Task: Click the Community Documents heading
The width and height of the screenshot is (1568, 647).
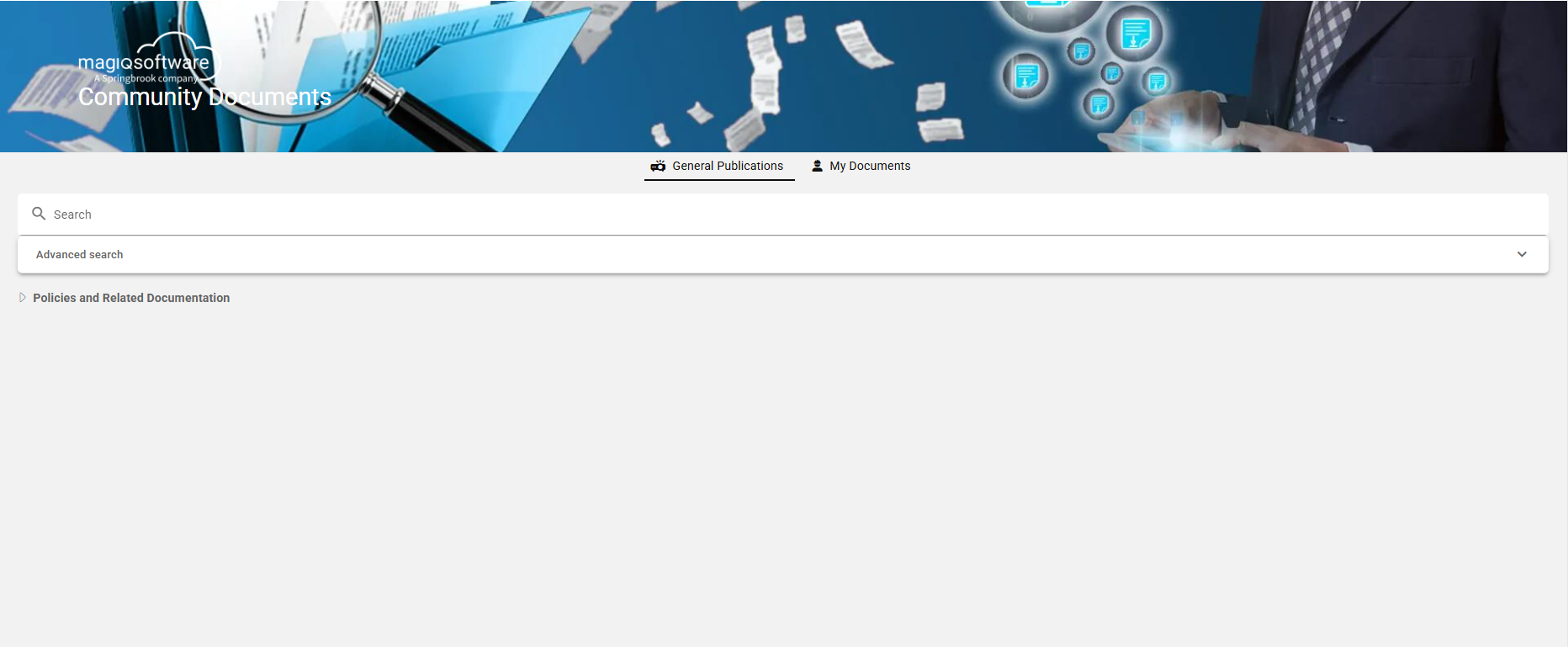Action: tap(204, 97)
